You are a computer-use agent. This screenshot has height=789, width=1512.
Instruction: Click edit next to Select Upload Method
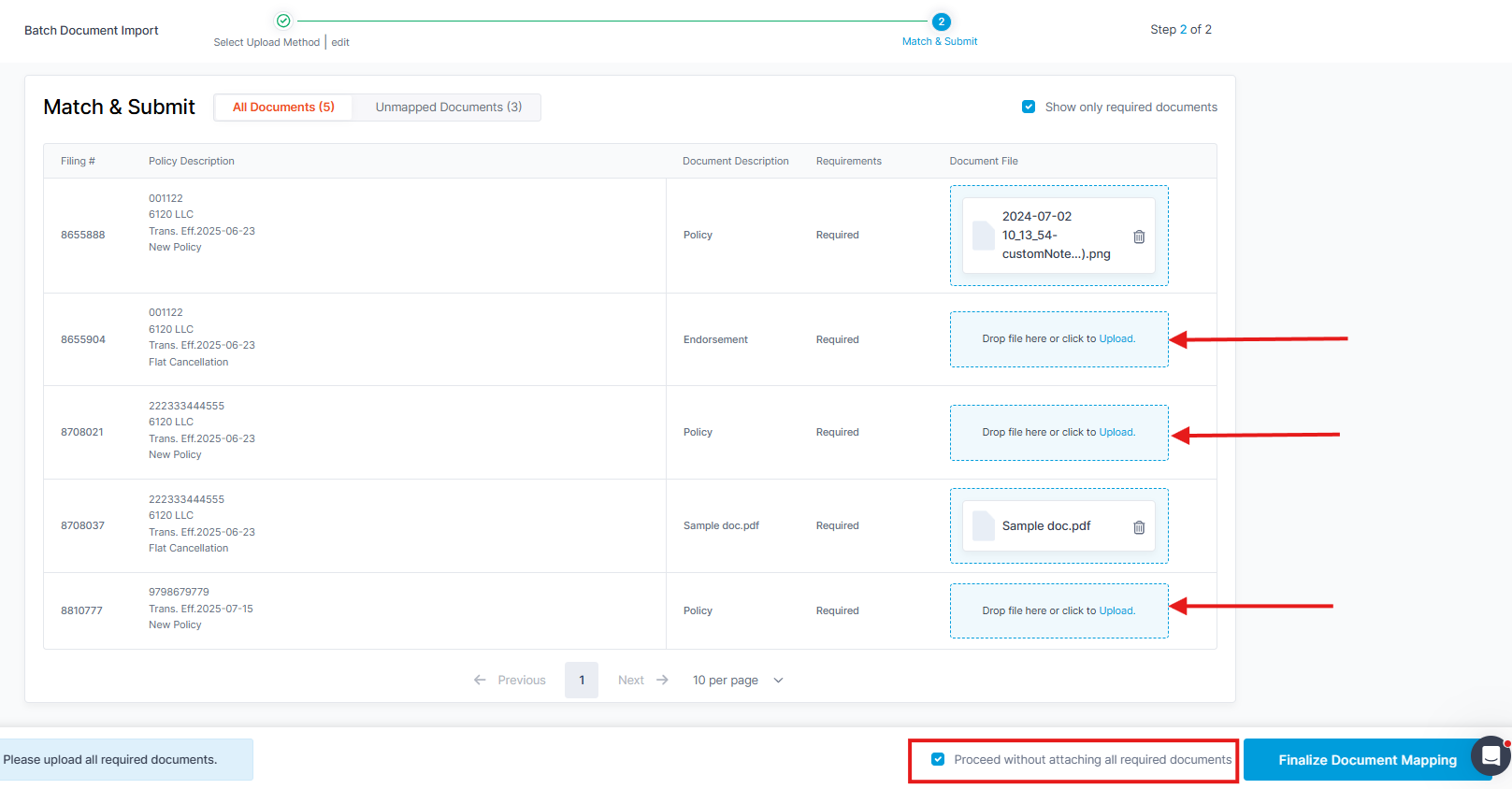[340, 42]
